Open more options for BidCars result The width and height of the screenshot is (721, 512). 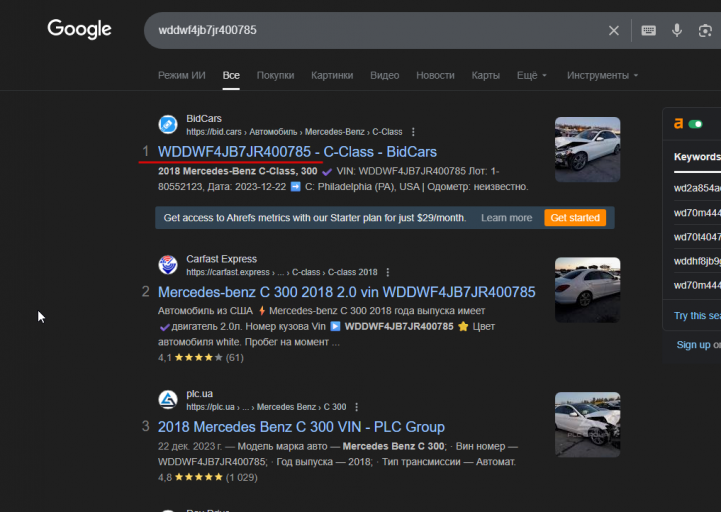pos(413,132)
